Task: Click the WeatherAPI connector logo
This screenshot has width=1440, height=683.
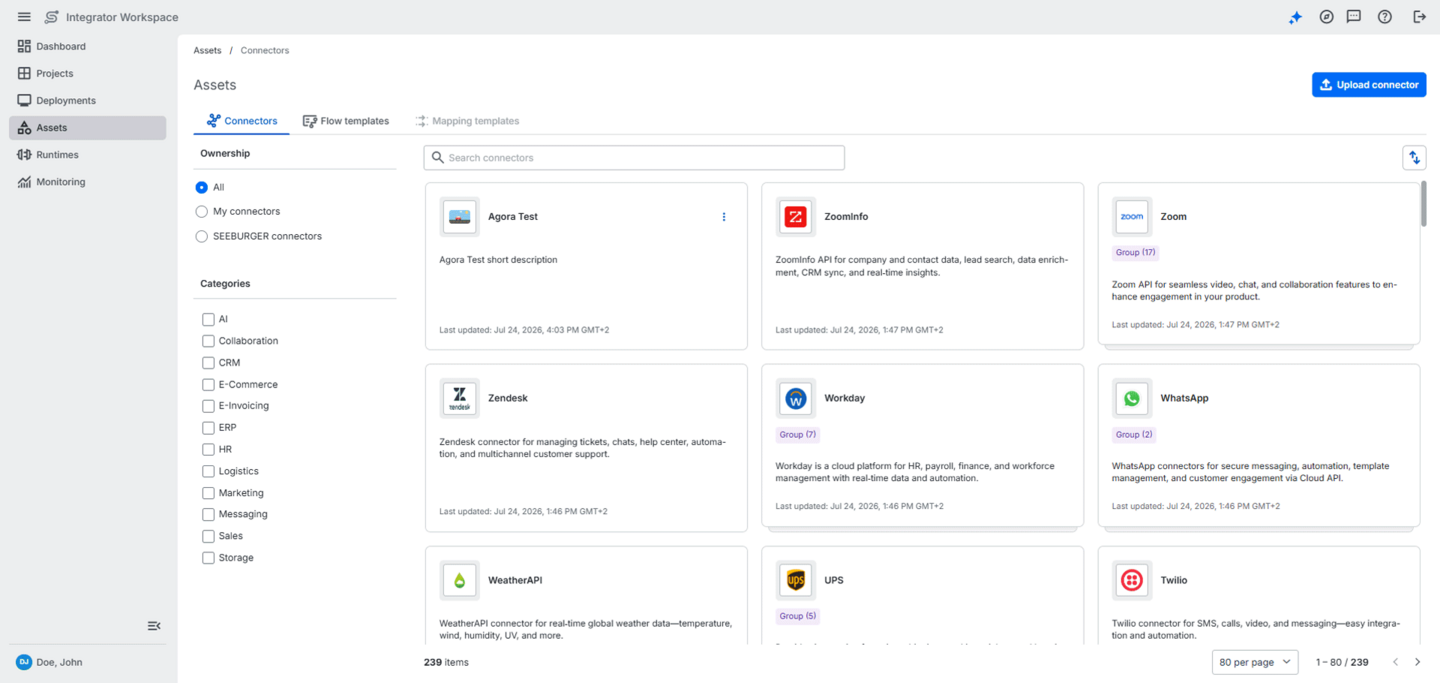Action: (460, 581)
